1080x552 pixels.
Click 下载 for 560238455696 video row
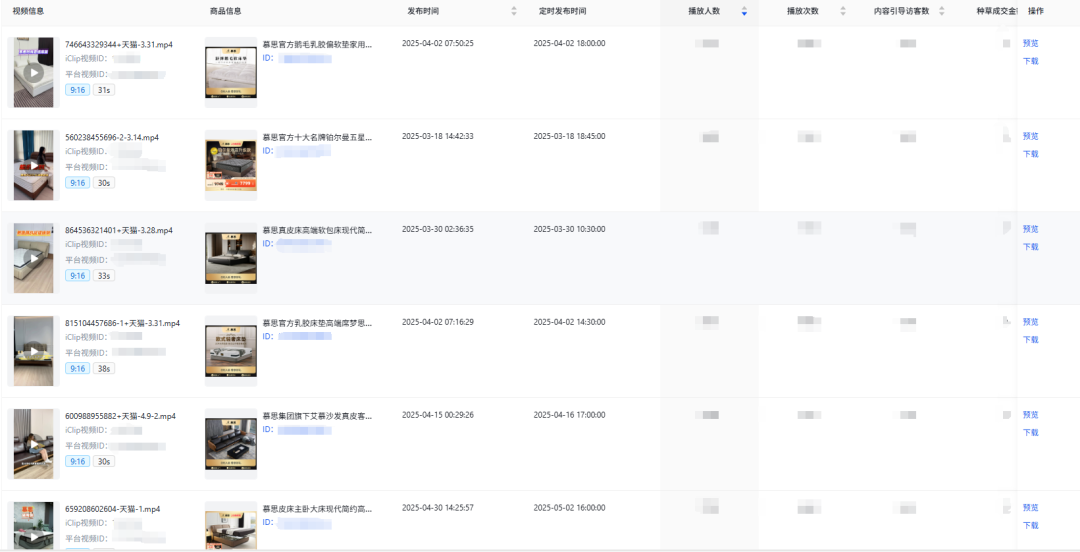[1030, 154]
